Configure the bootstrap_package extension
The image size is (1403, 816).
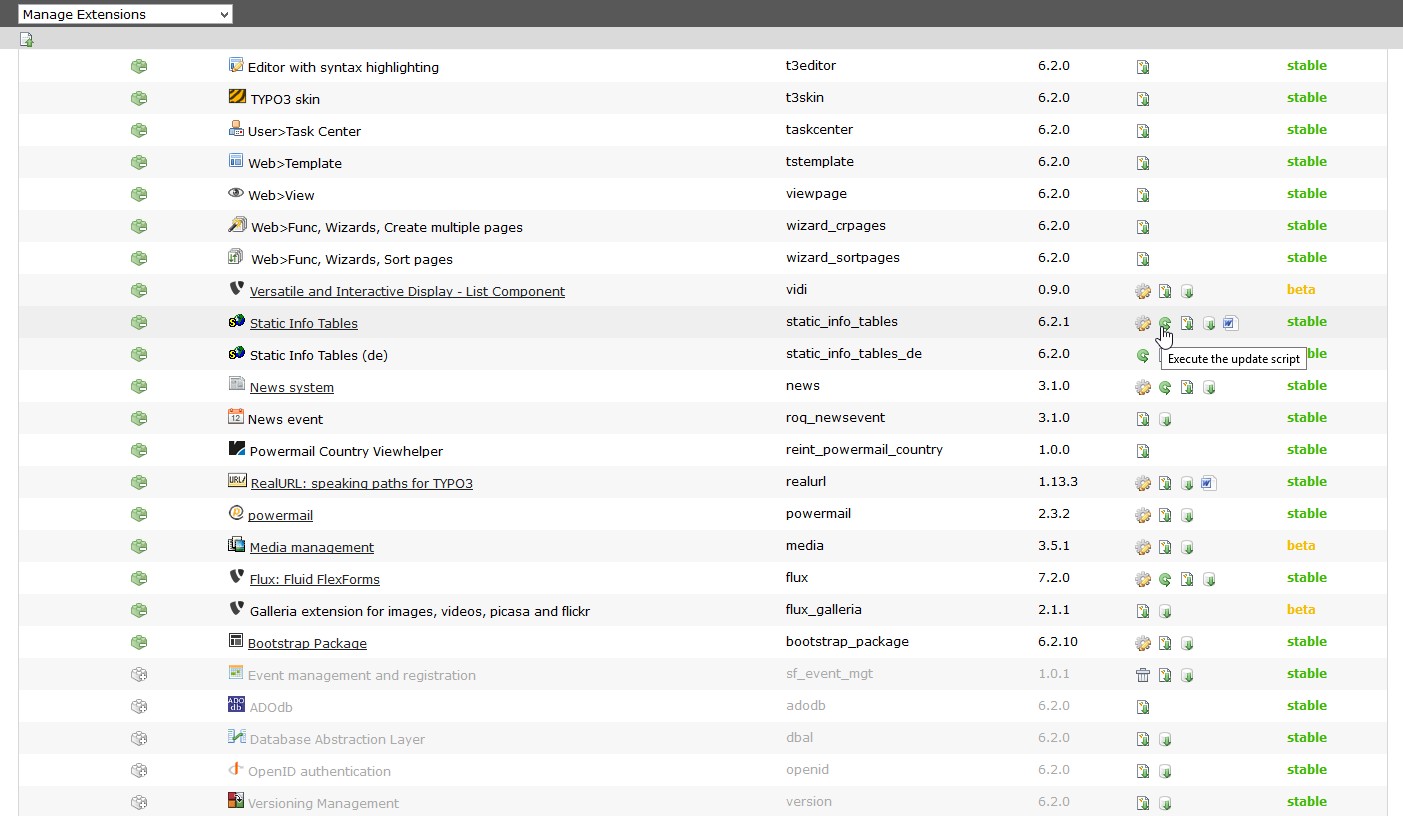[1143, 644]
